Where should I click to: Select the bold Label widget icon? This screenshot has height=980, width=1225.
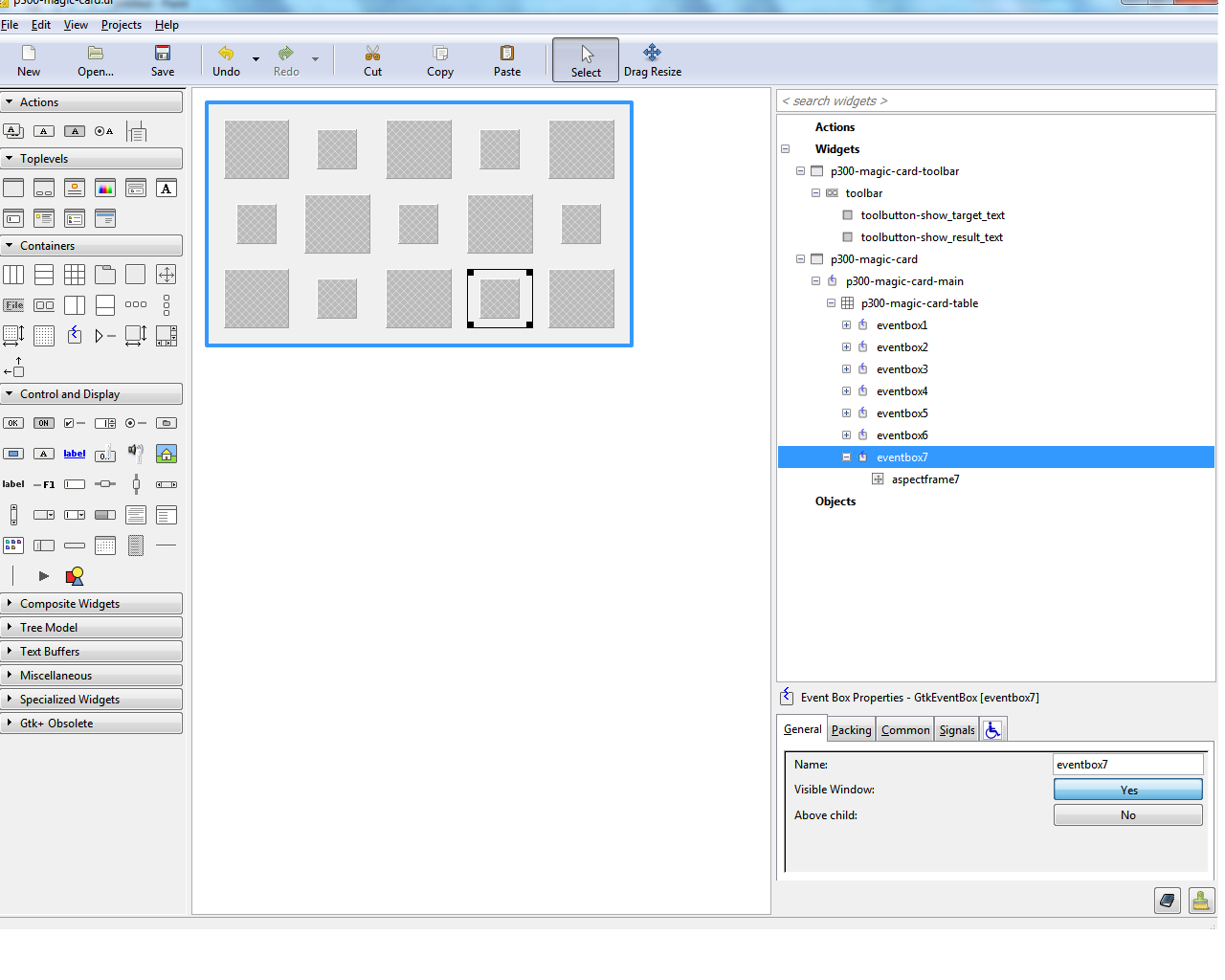(x=13, y=484)
